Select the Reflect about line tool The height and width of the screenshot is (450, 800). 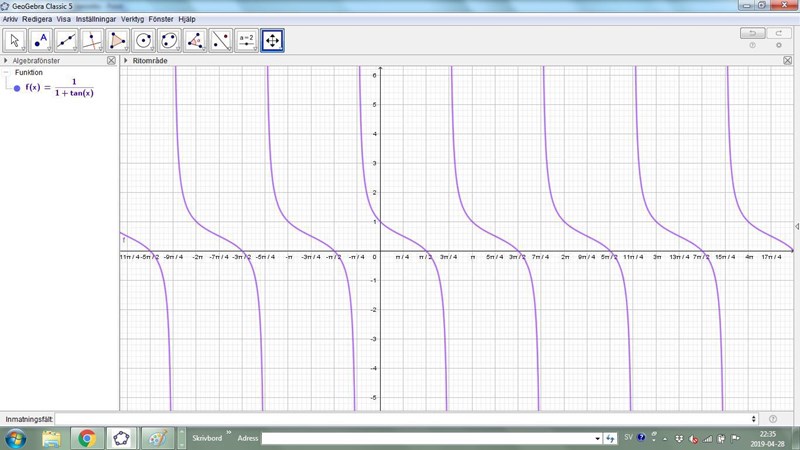[222, 41]
